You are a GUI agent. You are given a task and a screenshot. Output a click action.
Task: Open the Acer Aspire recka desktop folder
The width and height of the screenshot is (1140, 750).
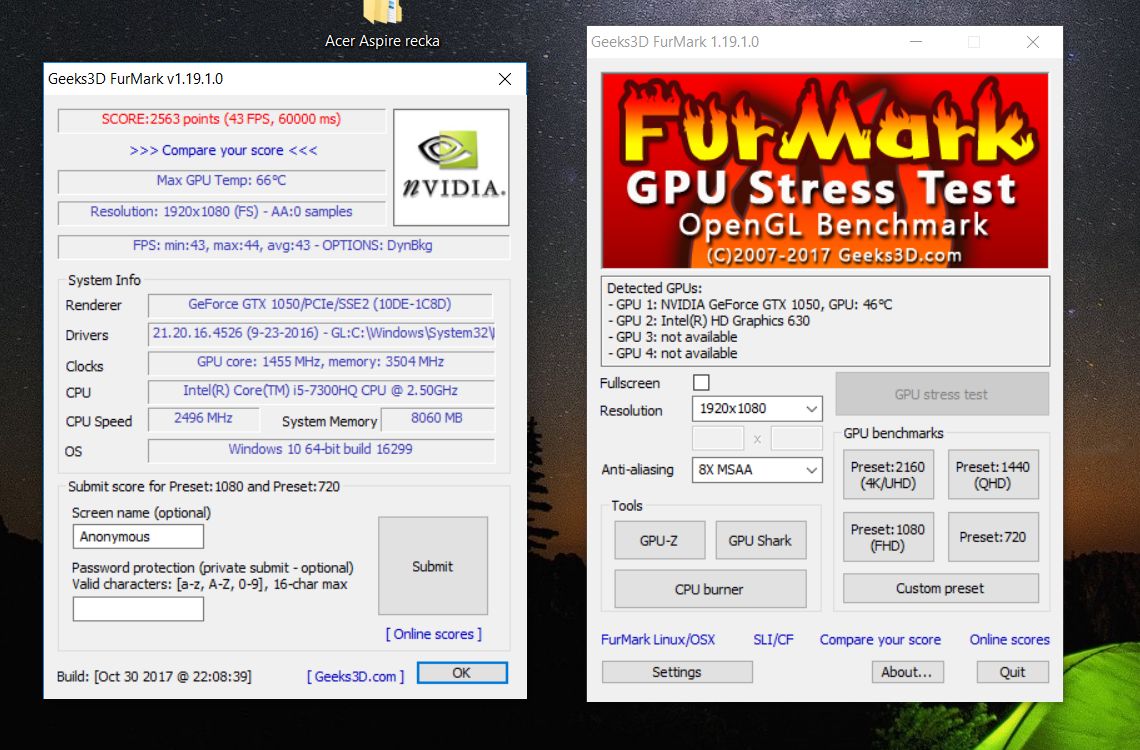tap(382, 25)
